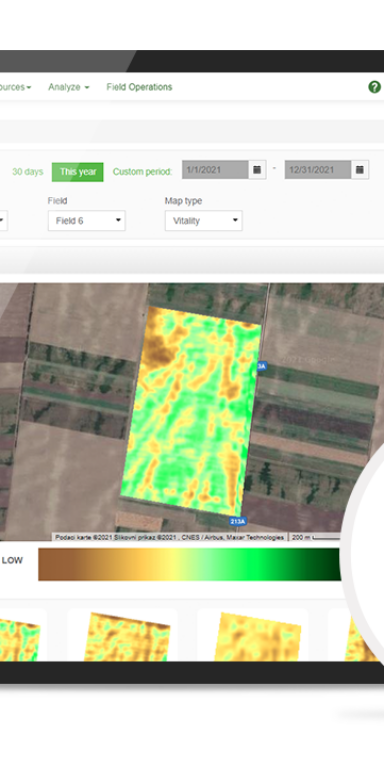This screenshot has width=384, height=768.
Task: Open the partially visible Resources menu
Action: click(15, 87)
